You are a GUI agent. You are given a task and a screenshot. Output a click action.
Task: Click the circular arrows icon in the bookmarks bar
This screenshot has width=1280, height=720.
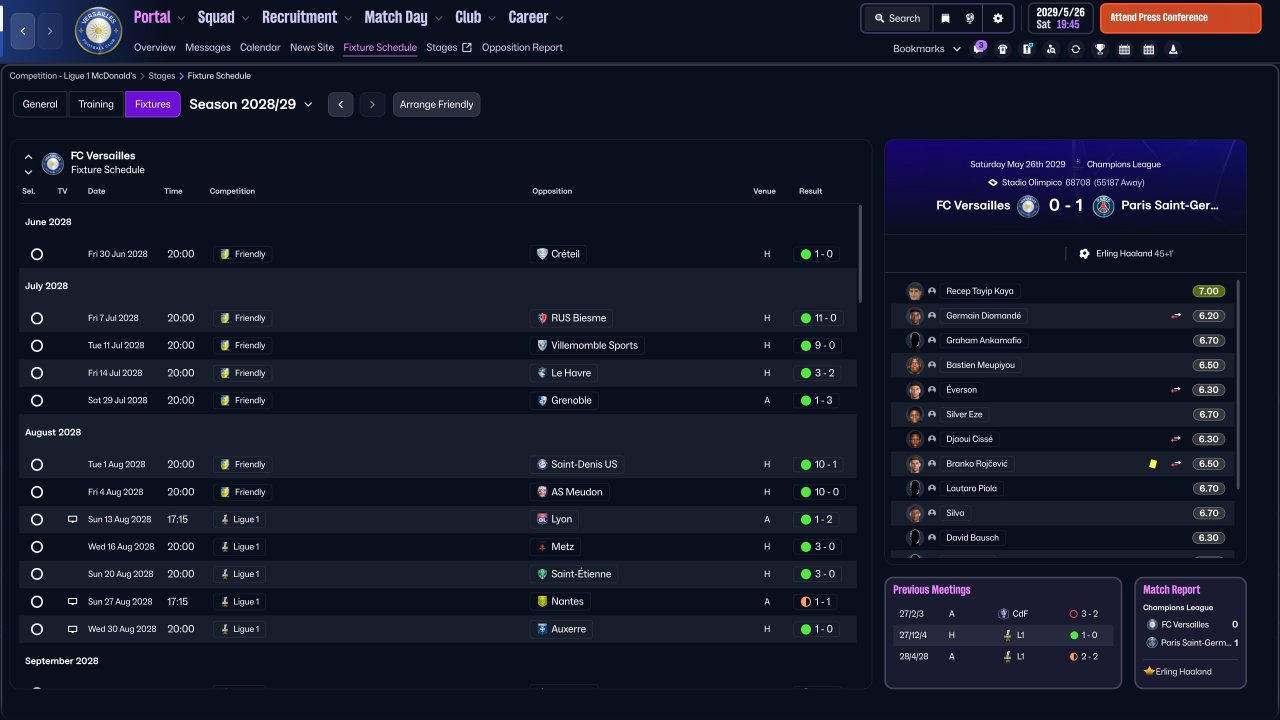pyautogui.click(x=1075, y=49)
